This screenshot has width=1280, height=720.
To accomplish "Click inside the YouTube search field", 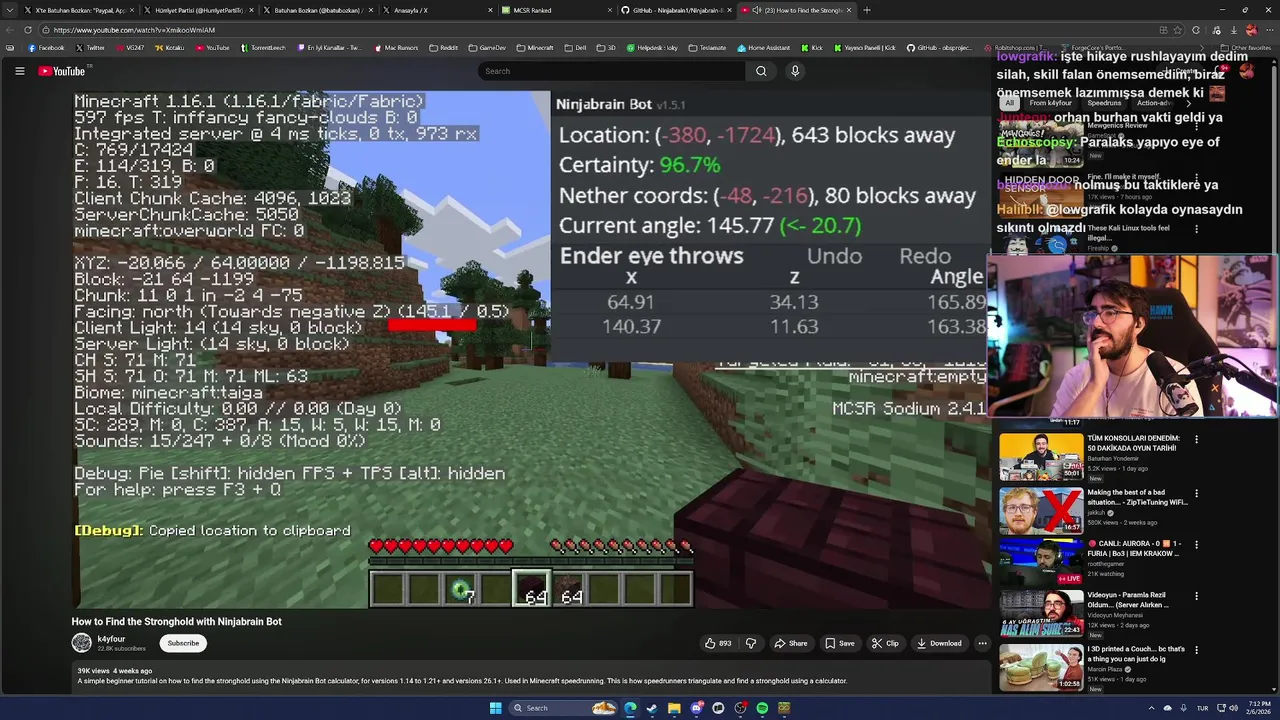I will (611, 71).
